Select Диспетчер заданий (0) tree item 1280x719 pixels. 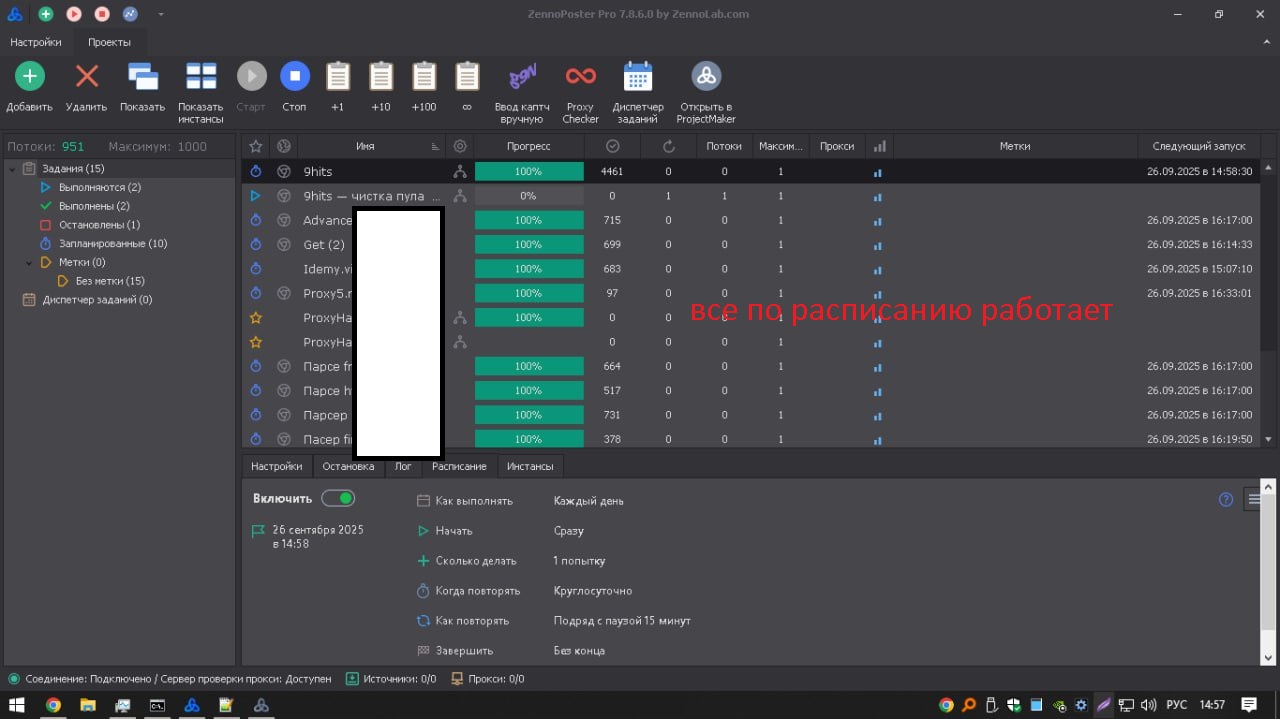[x=97, y=300]
